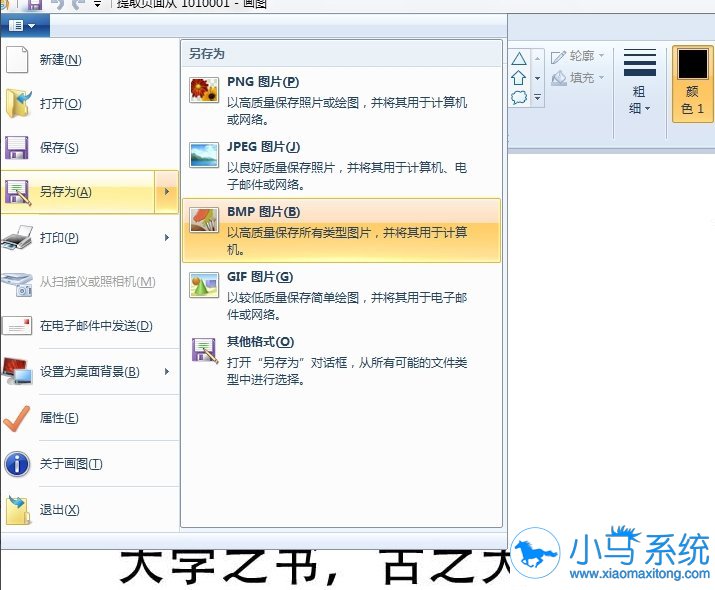This screenshot has width=715, height=590.
Task: Click the PNG picture flower thumbnail icon
Action: pyautogui.click(x=204, y=90)
